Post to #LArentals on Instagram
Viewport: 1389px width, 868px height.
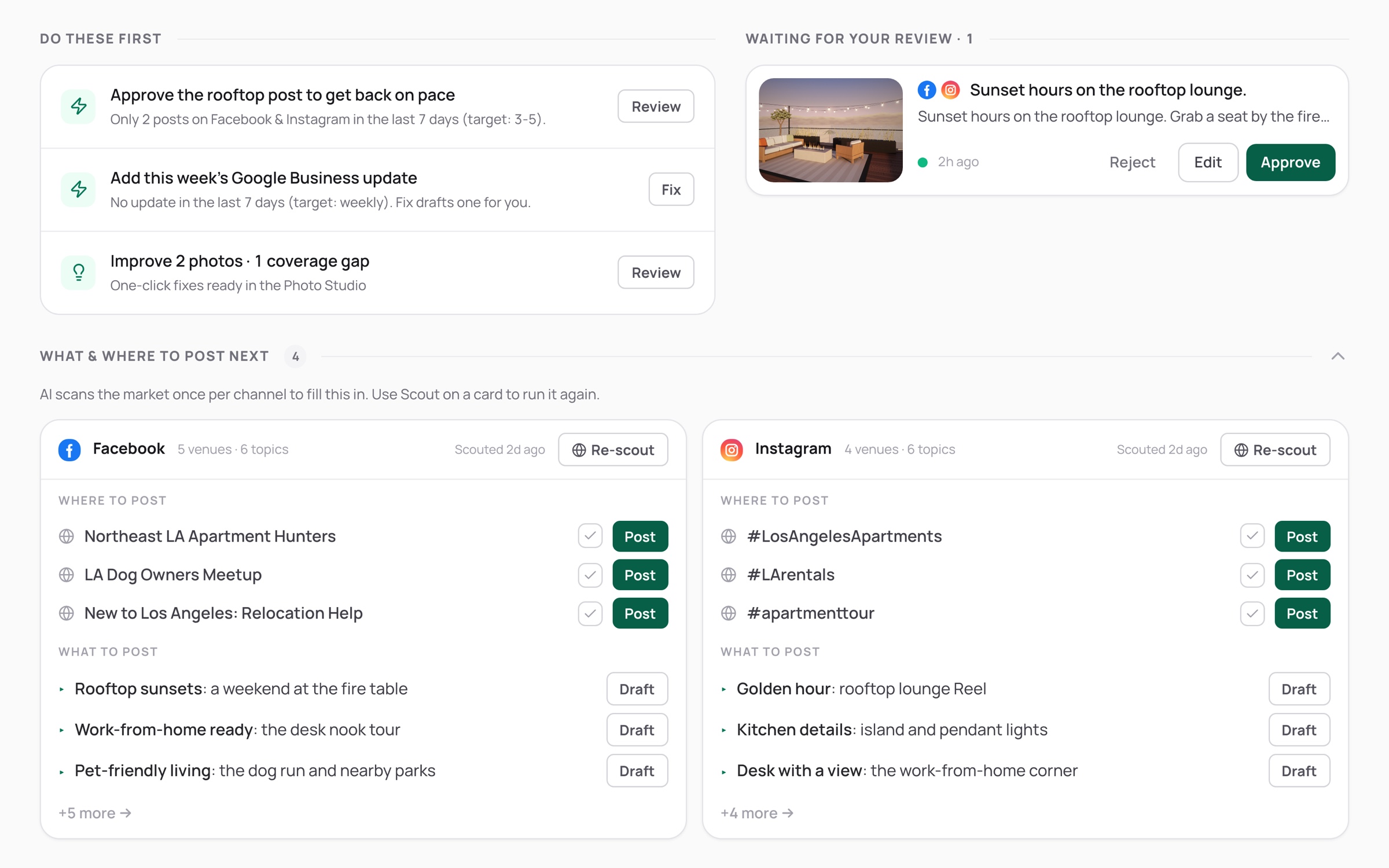(1302, 575)
